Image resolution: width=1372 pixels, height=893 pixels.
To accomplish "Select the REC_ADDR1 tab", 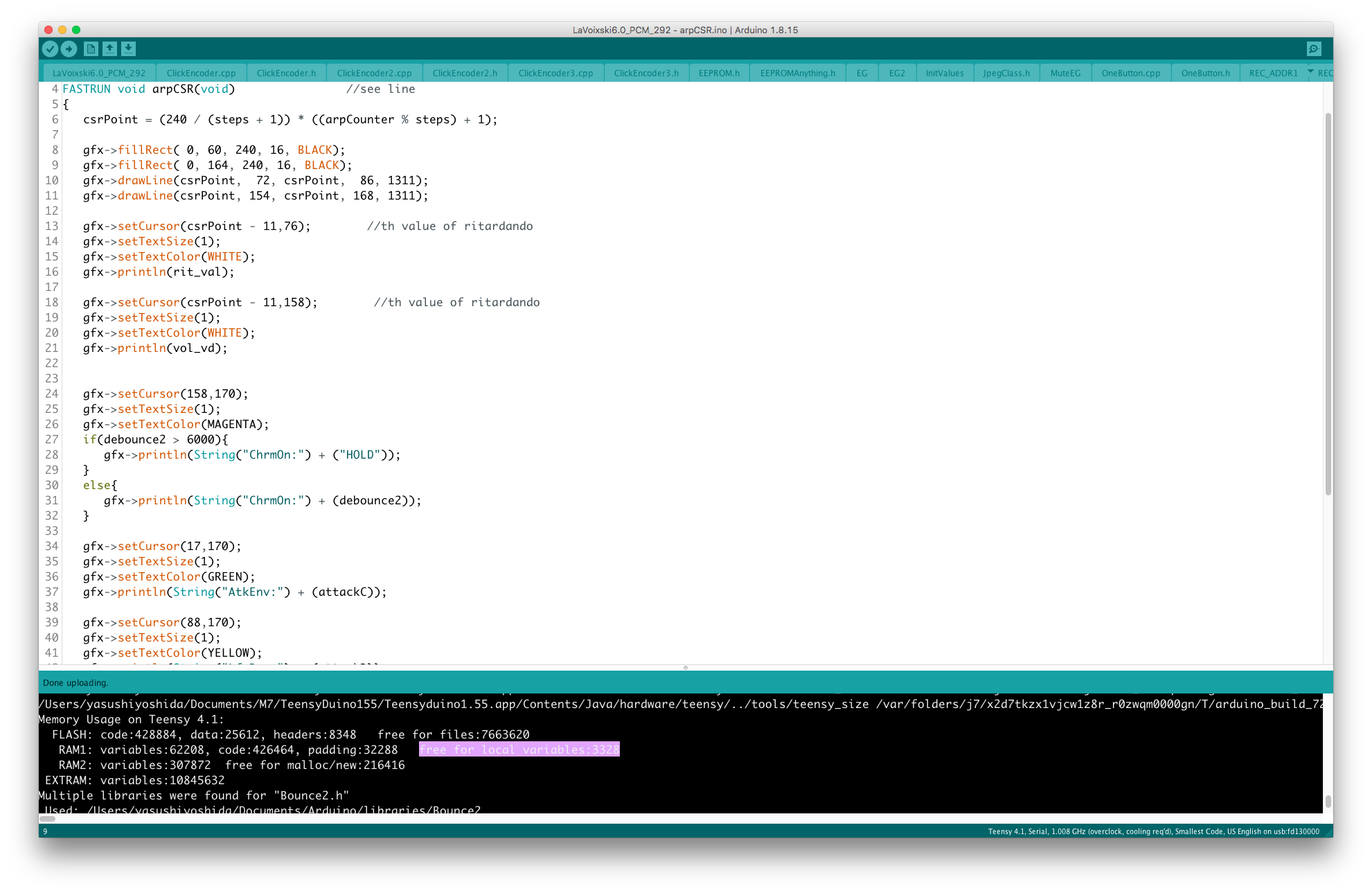I will point(1273,73).
